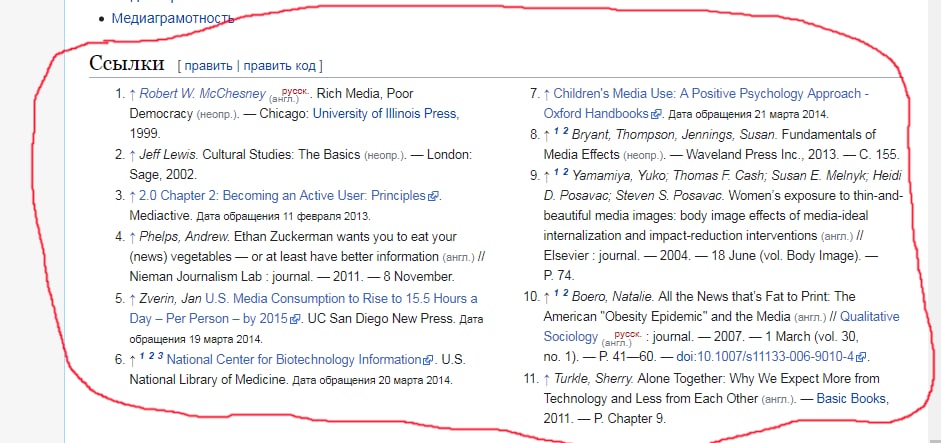941x443 pixels.
Task: Click backlink 1 of Boero, Natalie reference
Action: coord(556,293)
